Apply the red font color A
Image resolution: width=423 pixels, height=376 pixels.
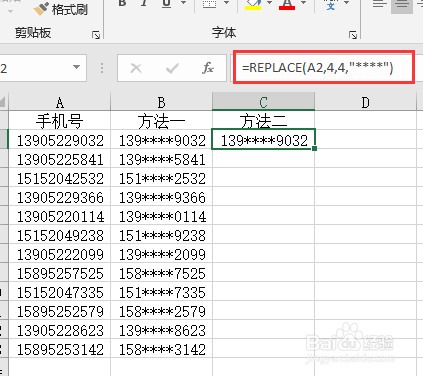click(287, 4)
